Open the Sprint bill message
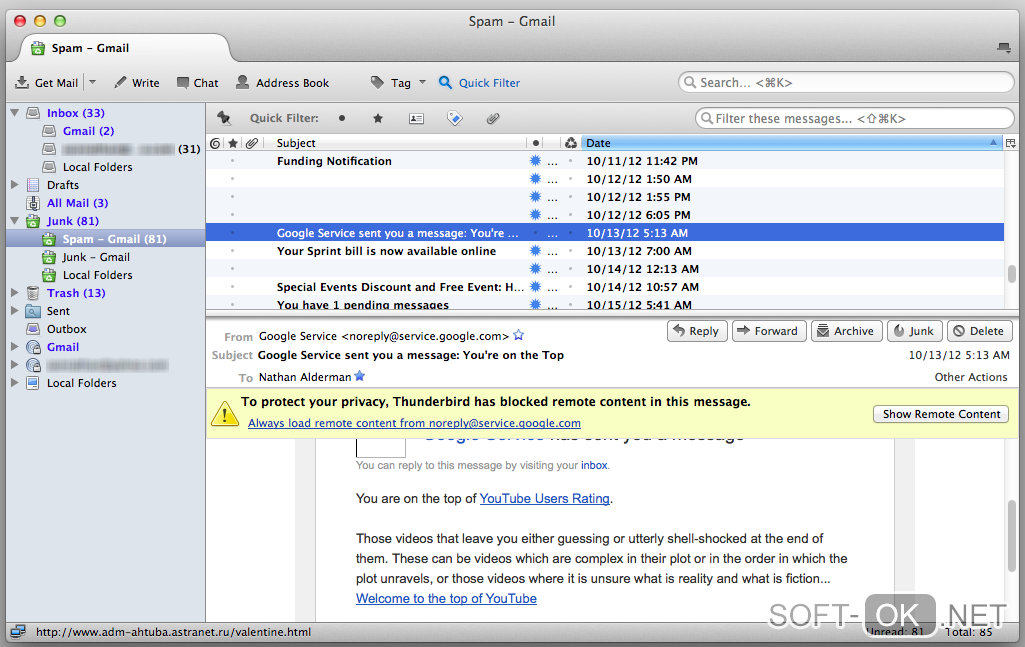The height and width of the screenshot is (647, 1025). coord(386,251)
